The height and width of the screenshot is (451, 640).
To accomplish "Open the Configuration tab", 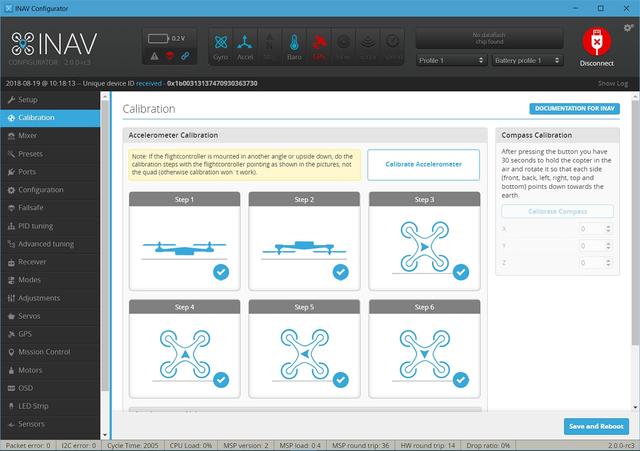I will (x=50, y=190).
